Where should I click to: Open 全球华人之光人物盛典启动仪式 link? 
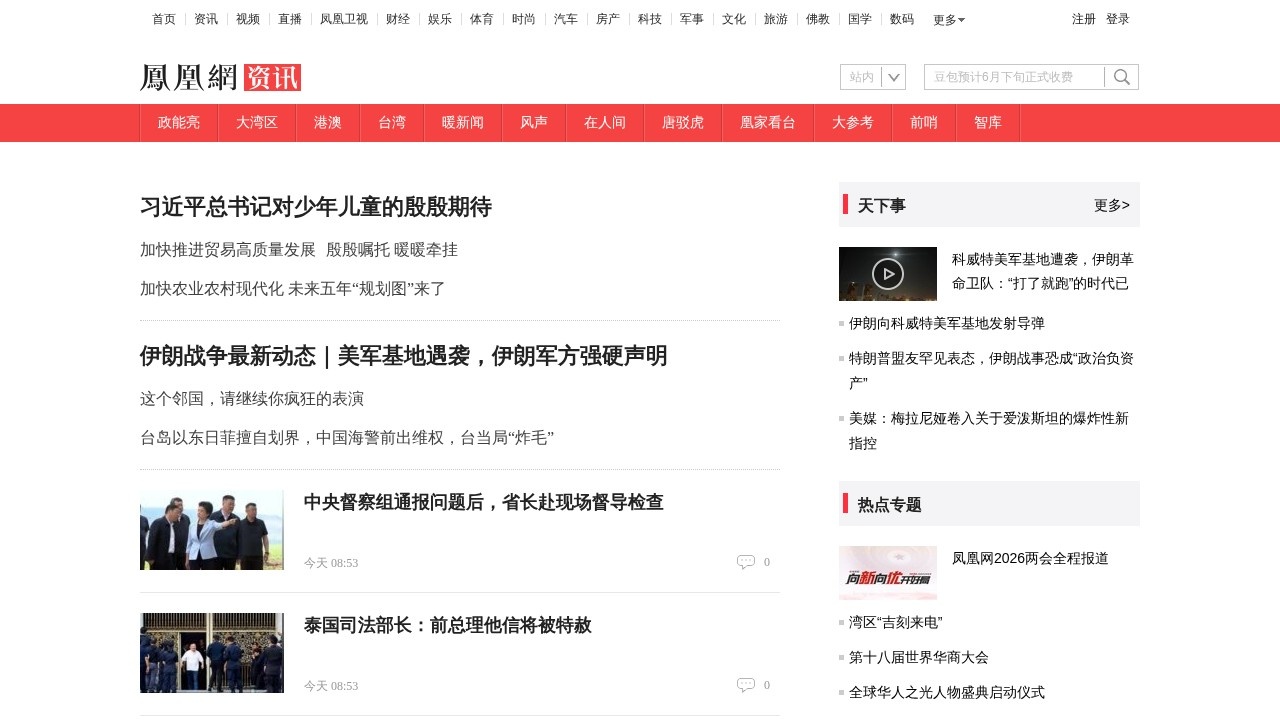947,692
